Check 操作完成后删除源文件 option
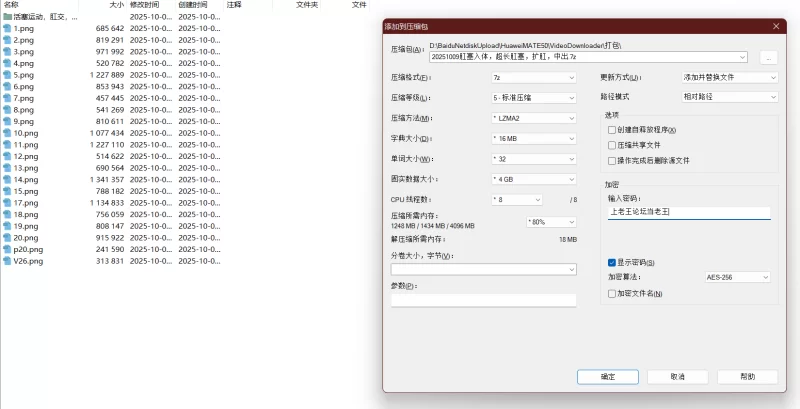 pyautogui.click(x=612, y=161)
